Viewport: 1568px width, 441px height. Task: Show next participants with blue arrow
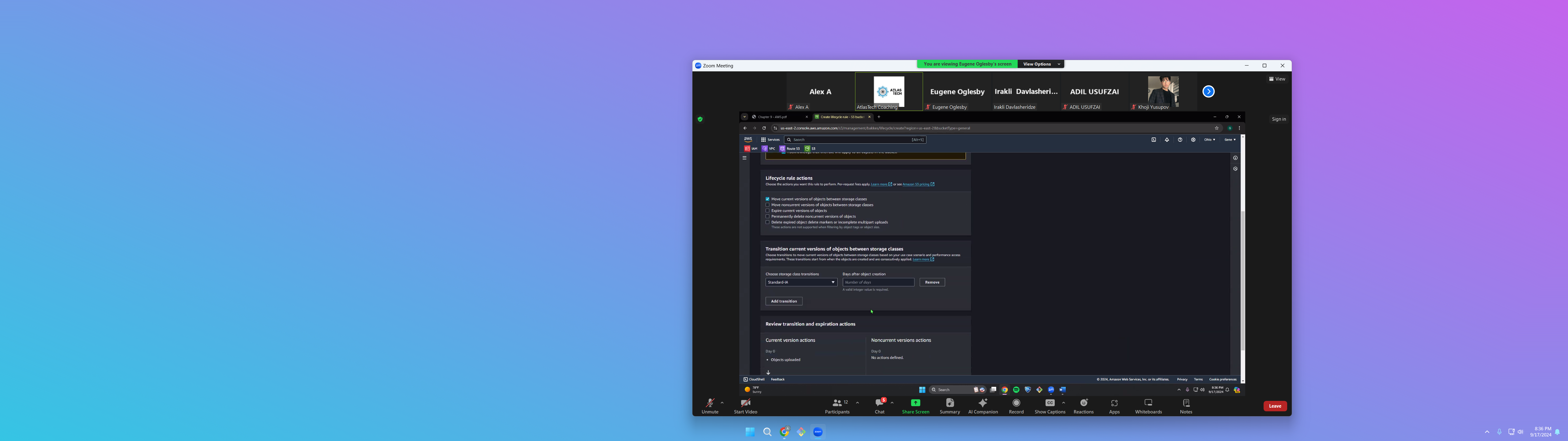pos(1208,91)
